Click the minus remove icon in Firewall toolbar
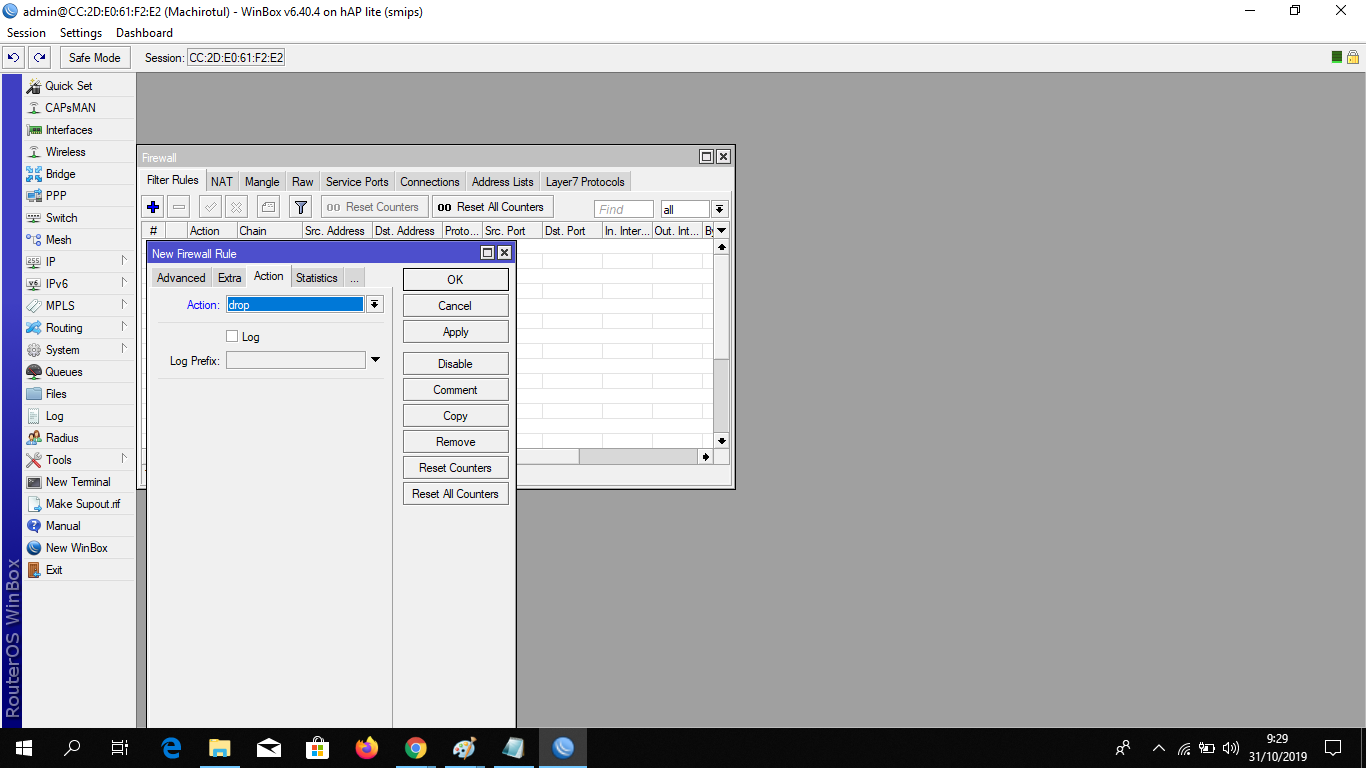 click(x=179, y=207)
